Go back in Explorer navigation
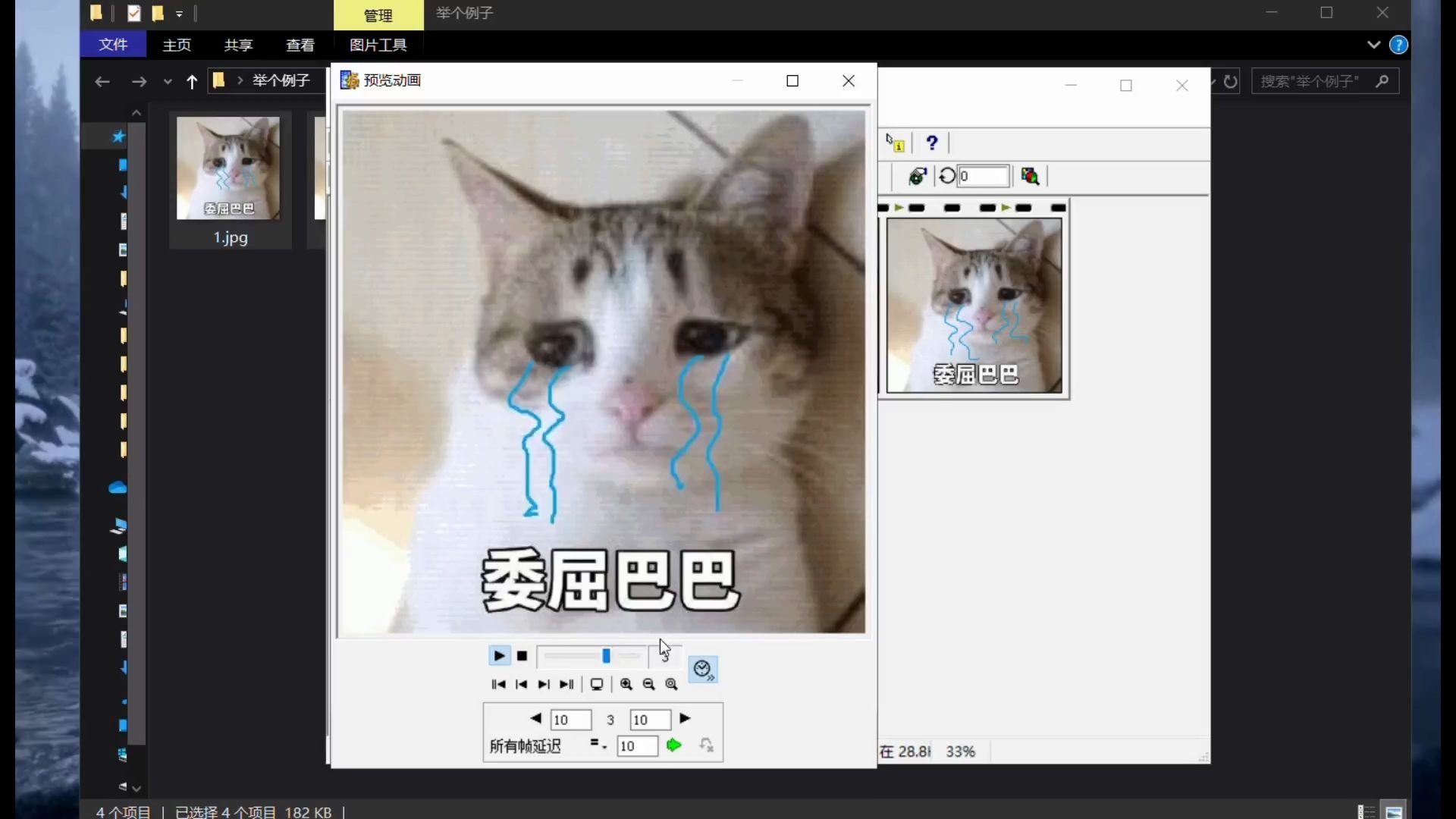Screen dimensions: 1456x819 pos(102,81)
